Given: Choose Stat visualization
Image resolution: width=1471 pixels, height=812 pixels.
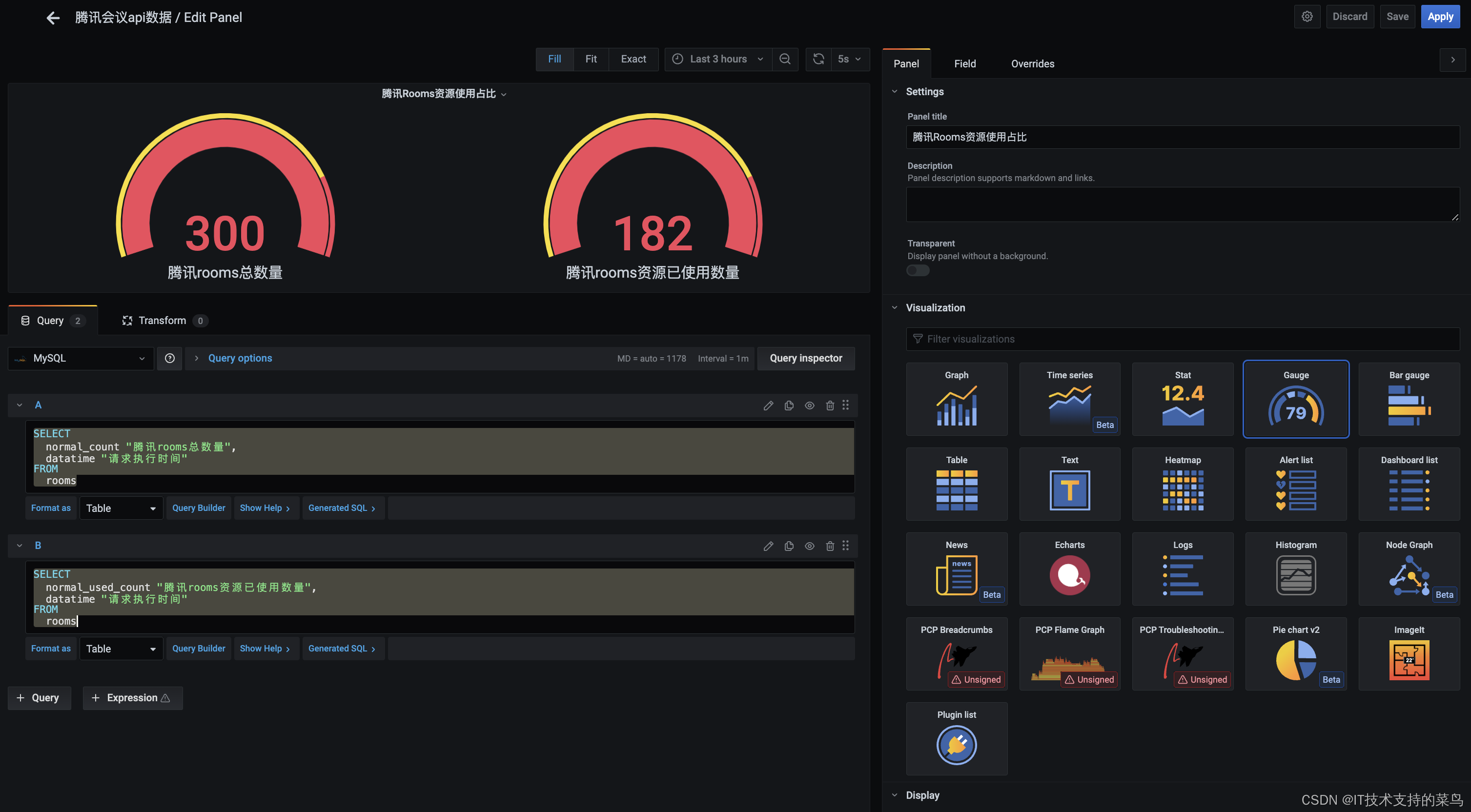Looking at the screenshot, I should tap(1183, 399).
